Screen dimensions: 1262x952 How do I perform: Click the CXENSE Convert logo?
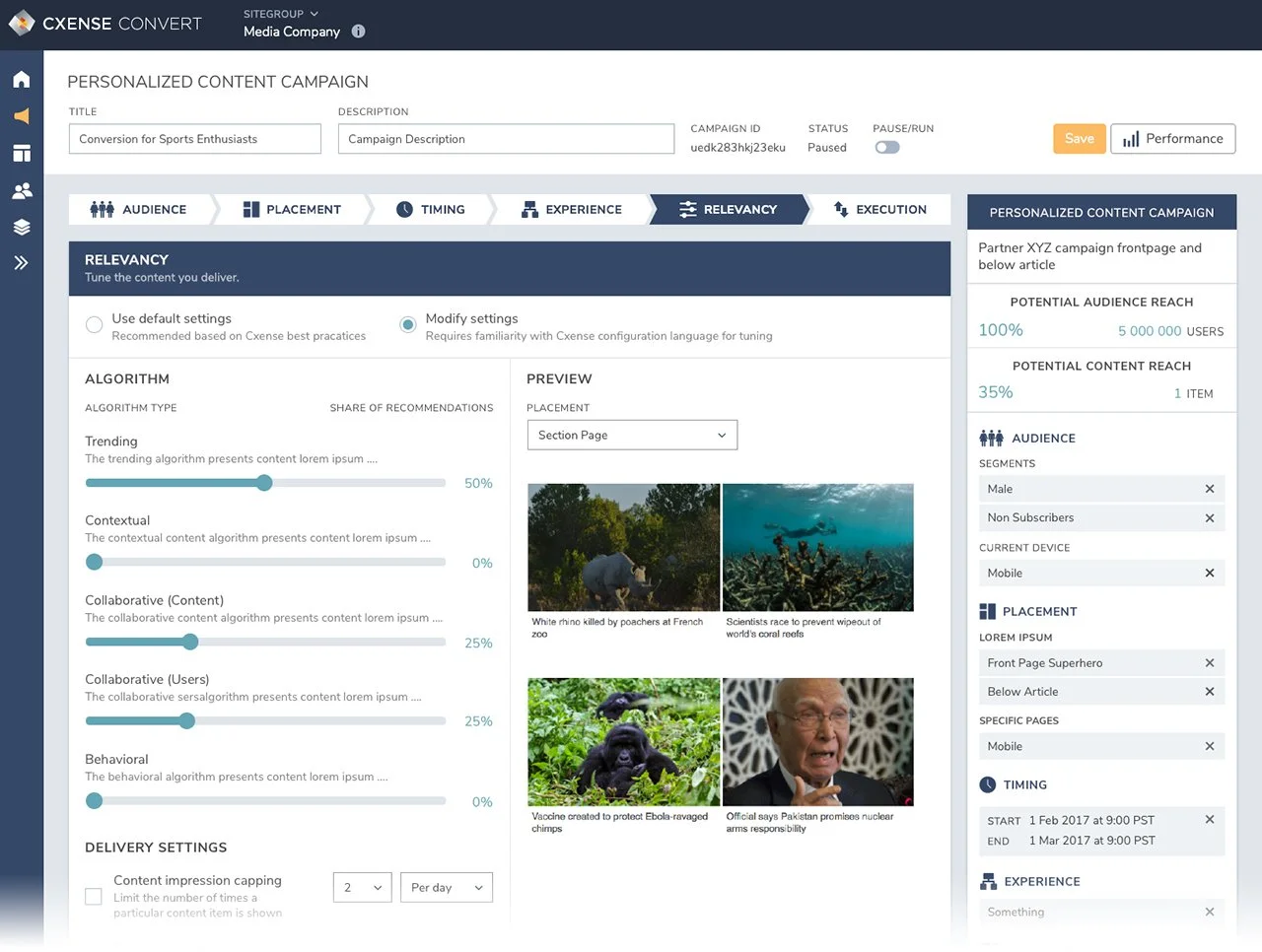(105, 23)
